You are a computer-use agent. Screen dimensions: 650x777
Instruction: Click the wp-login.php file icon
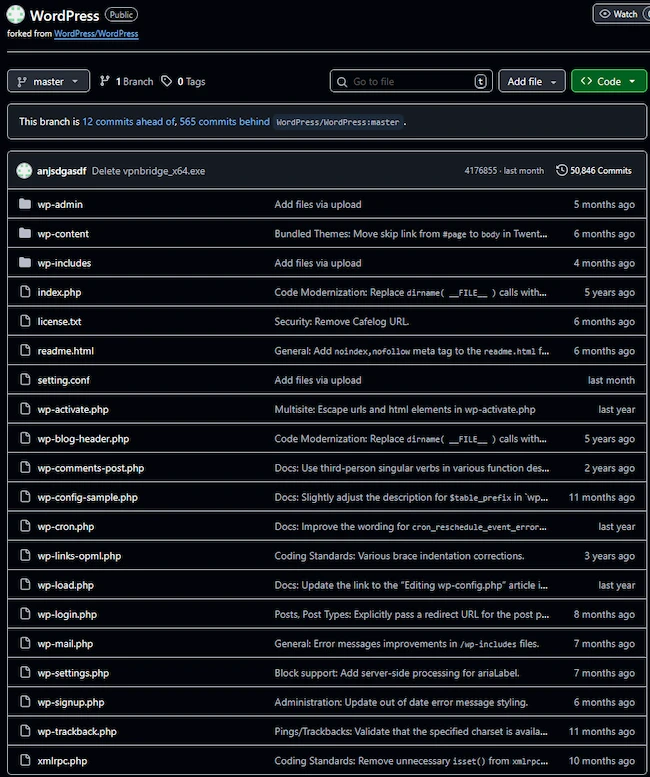(x=25, y=613)
